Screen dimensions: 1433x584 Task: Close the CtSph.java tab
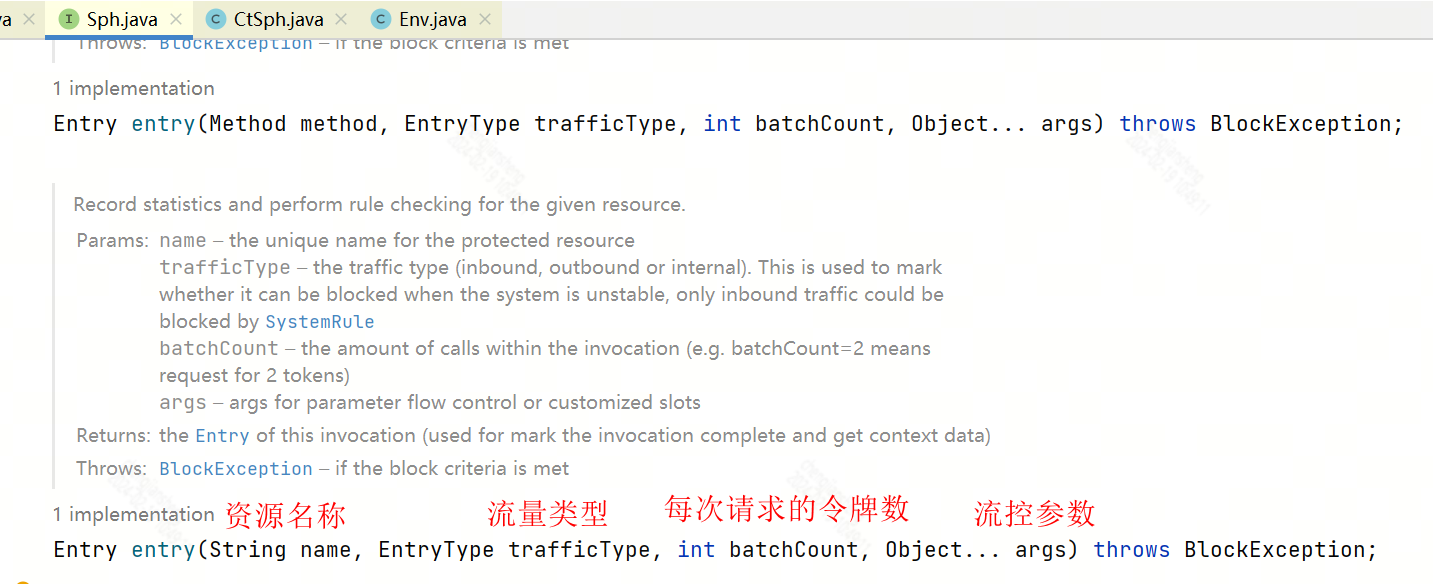(342, 19)
